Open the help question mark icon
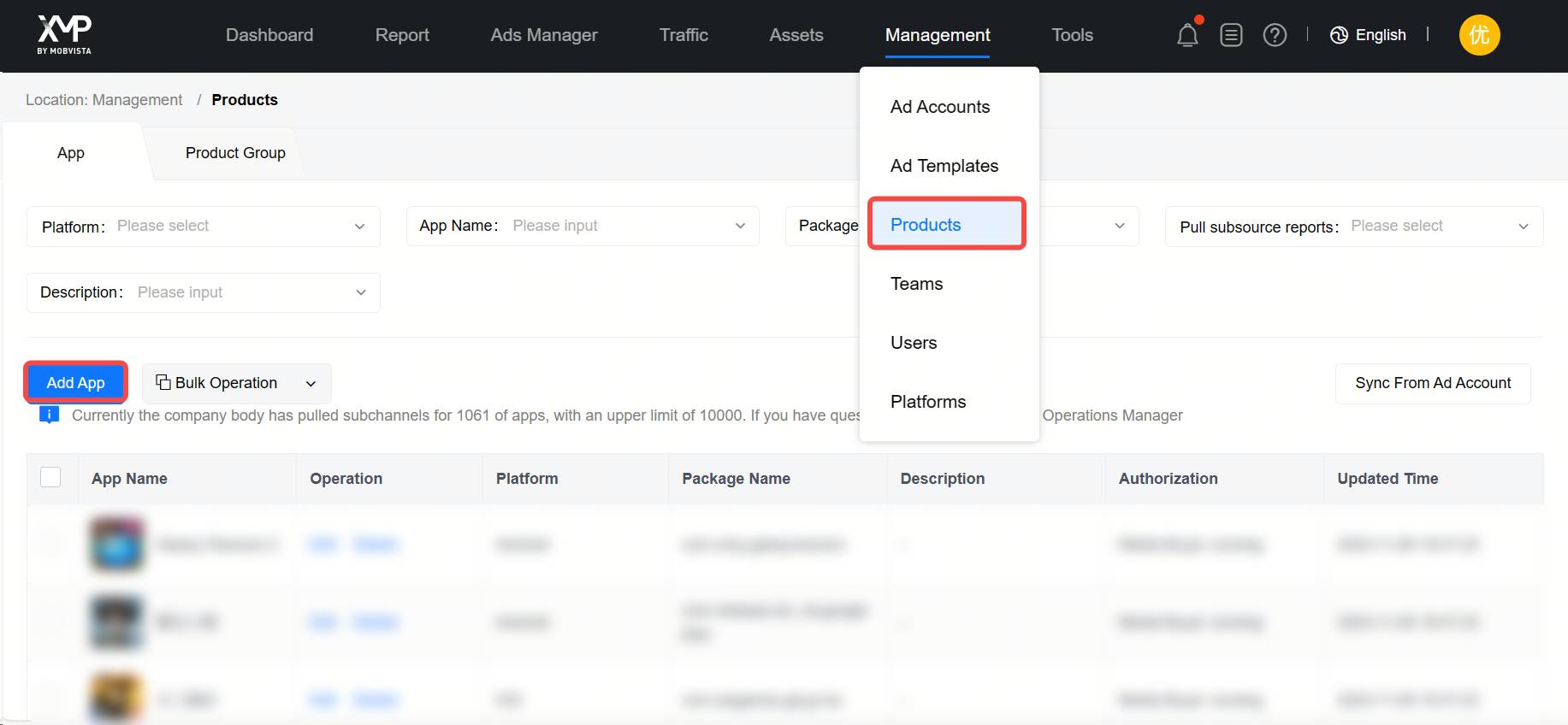 (1275, 35)
